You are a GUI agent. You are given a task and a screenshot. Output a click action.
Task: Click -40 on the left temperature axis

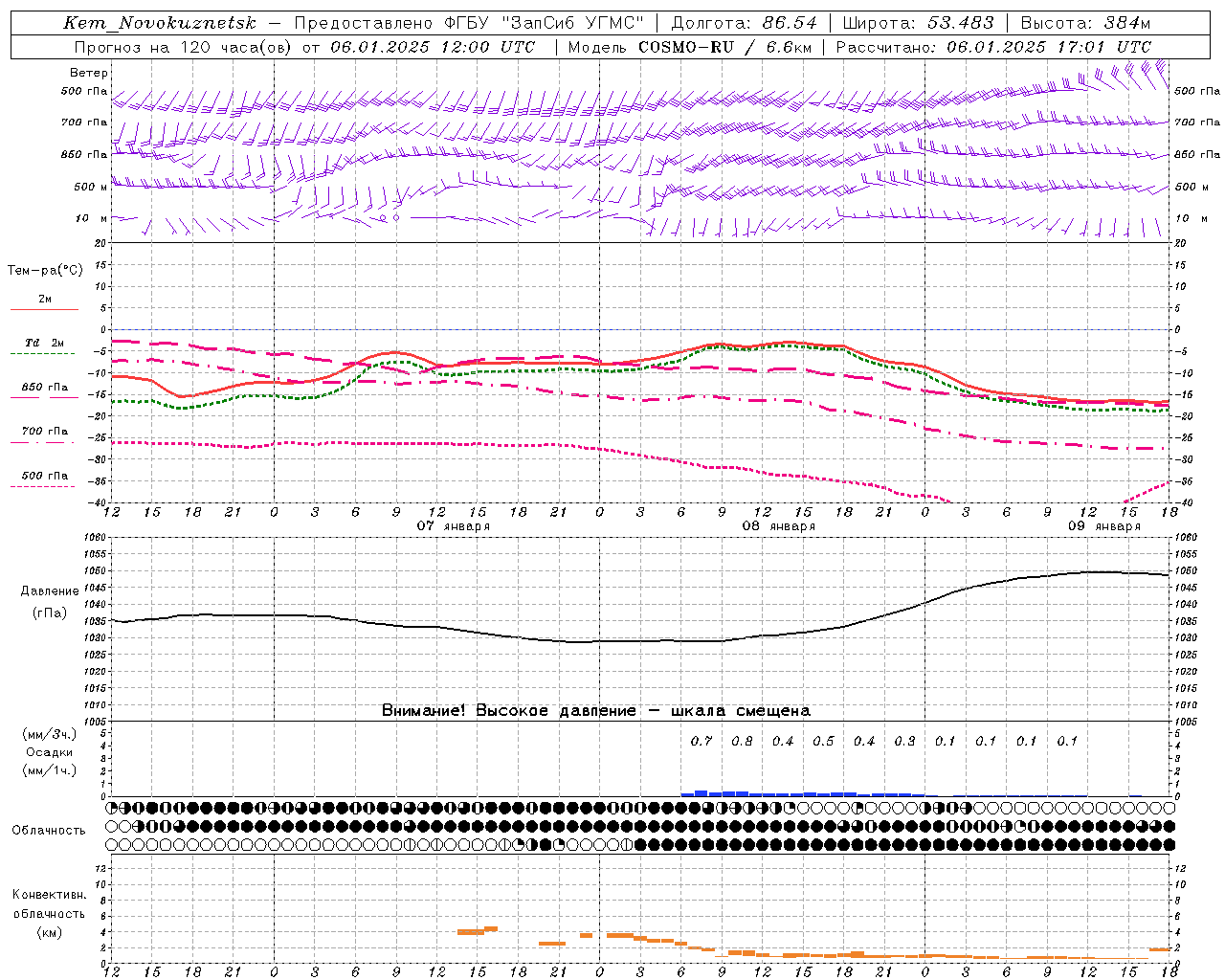tap(98, 502)
